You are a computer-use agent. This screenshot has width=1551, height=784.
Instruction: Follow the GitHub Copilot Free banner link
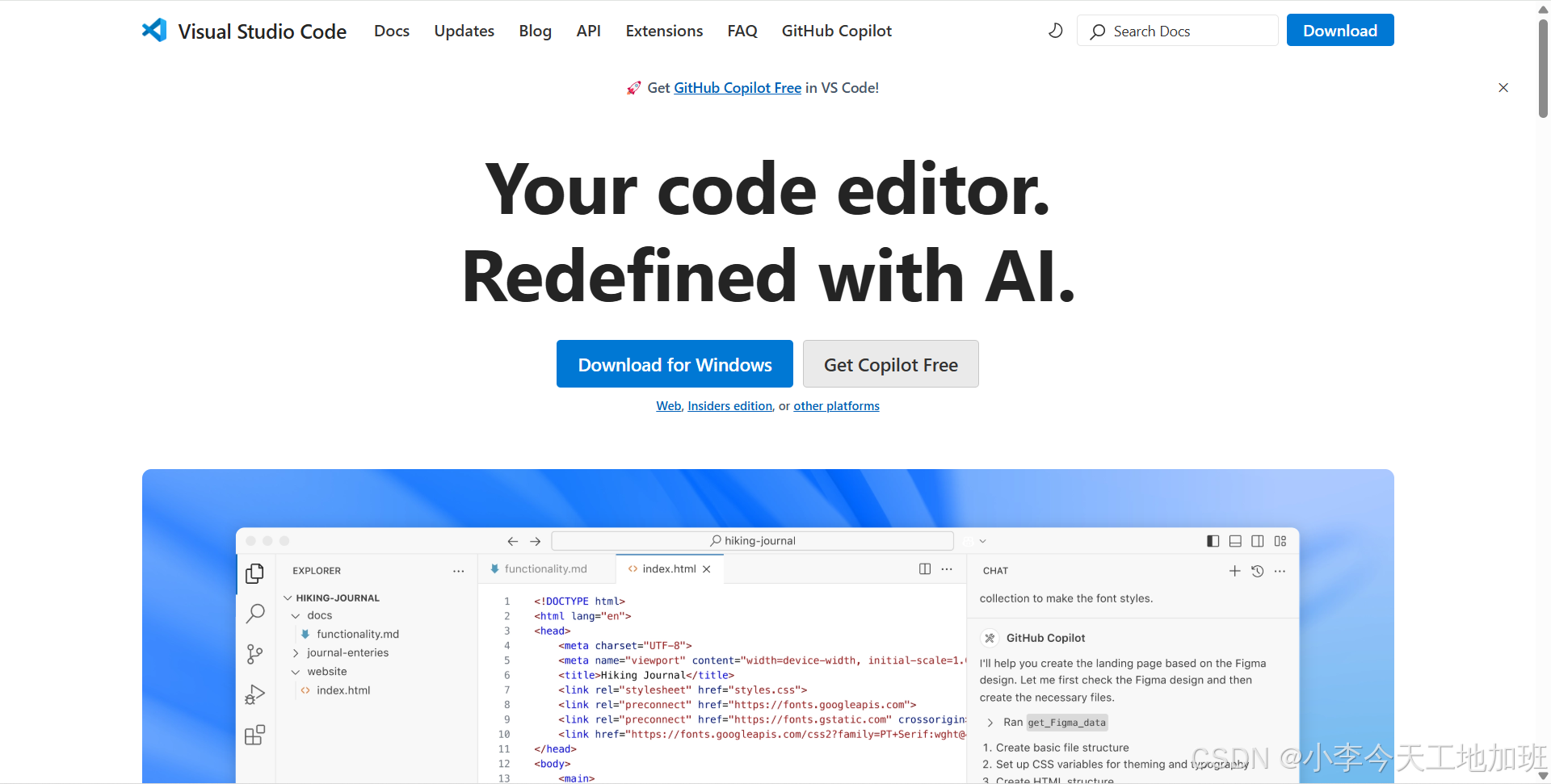tap(738, 88)
